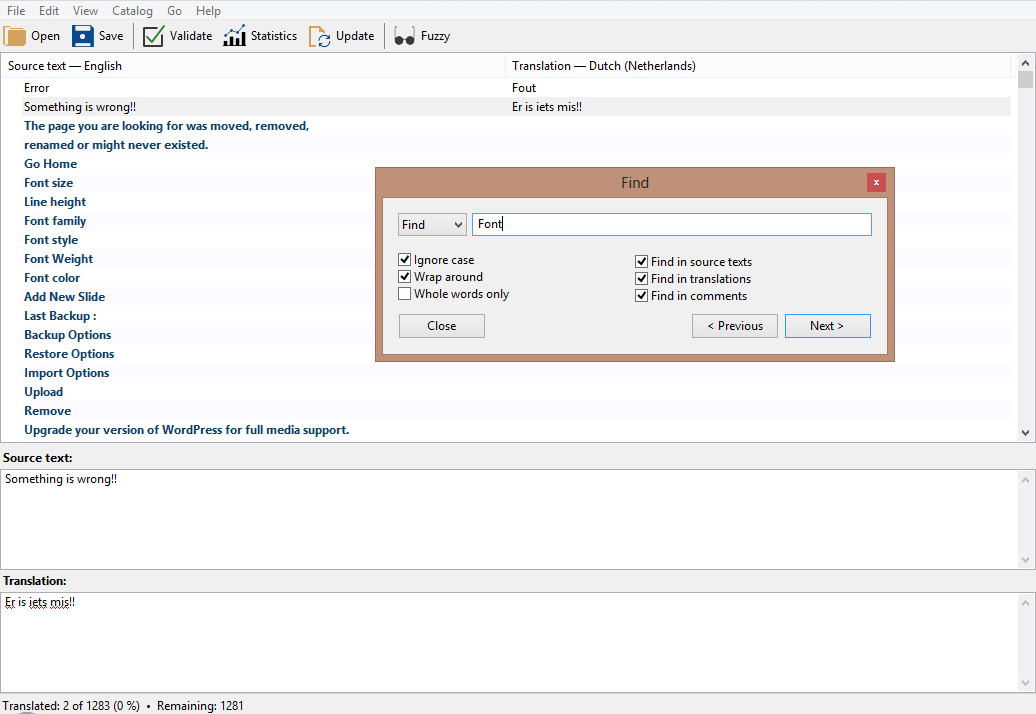1036x714 pixels.
Task: Uncheck the Ignore case checkbox
Action: click(405, 260)
